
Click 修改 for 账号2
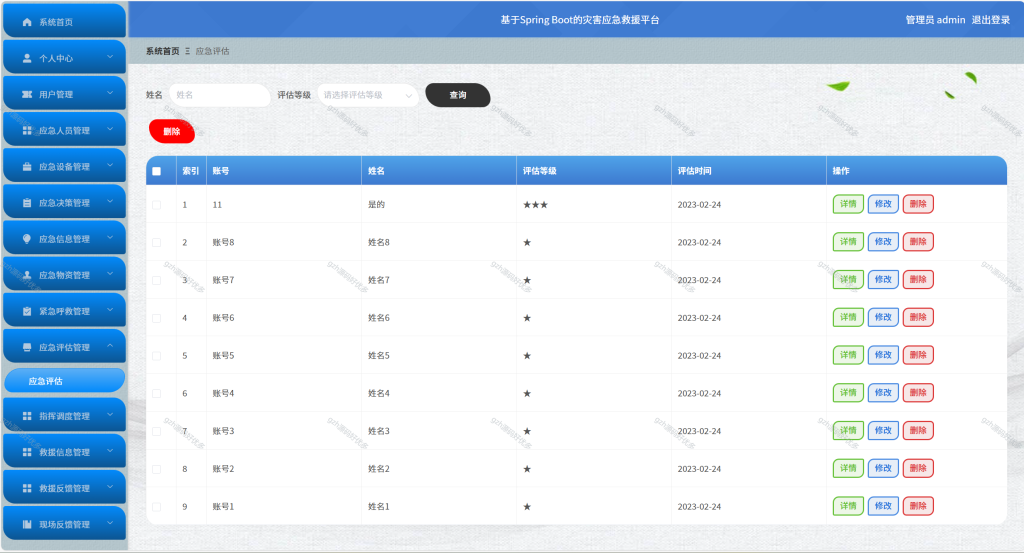[883, 468]
